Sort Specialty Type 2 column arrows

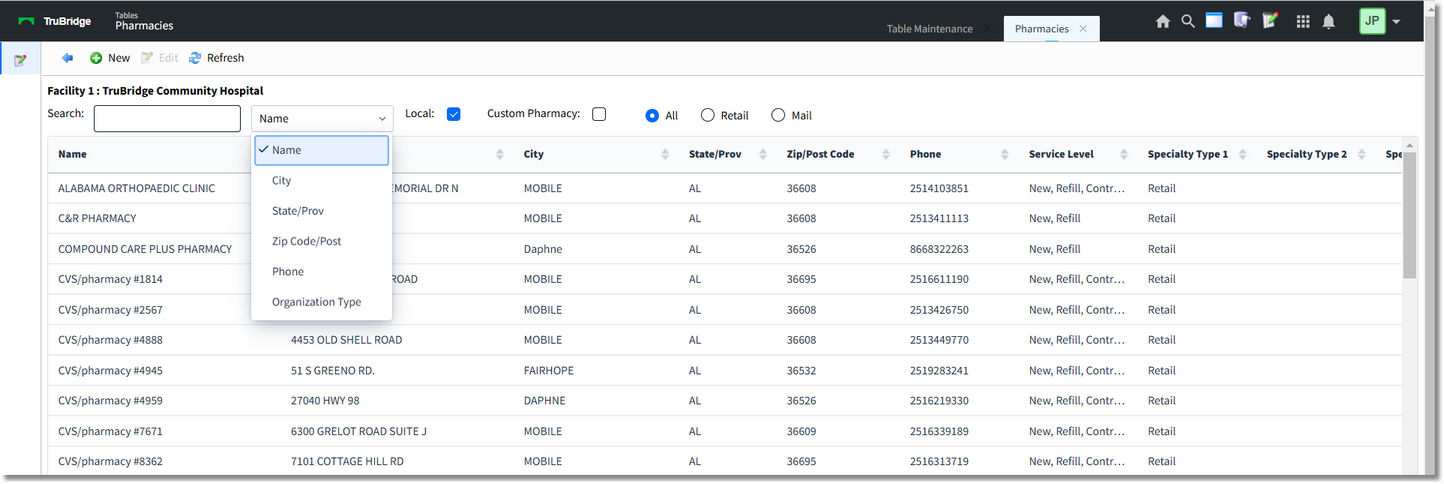pyautogui.click(x=1361, y=154)
